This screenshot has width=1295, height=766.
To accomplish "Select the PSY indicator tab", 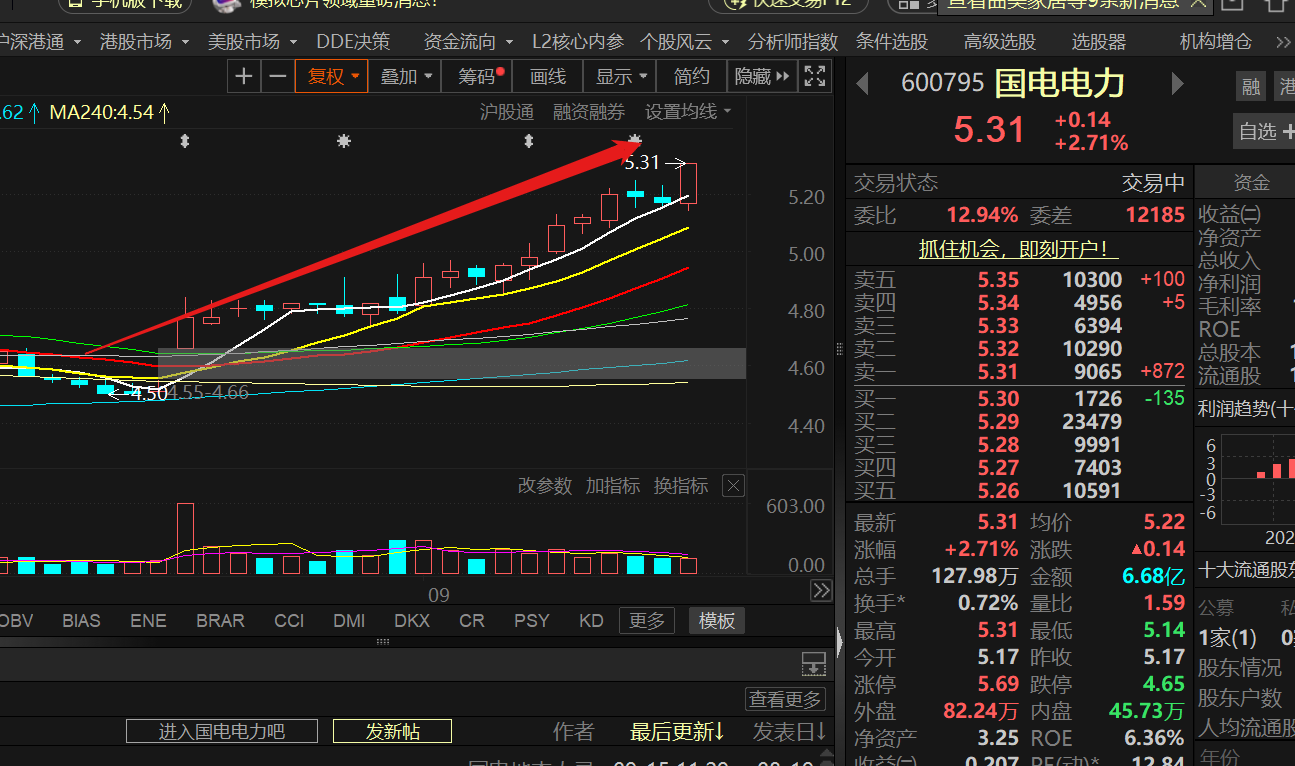I will (x=531, y=621).
